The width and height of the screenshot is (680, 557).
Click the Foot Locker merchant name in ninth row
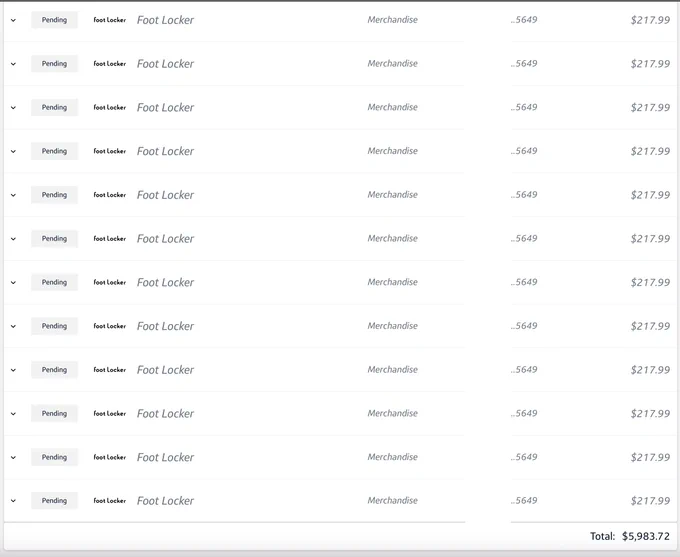tap(165, 370)
